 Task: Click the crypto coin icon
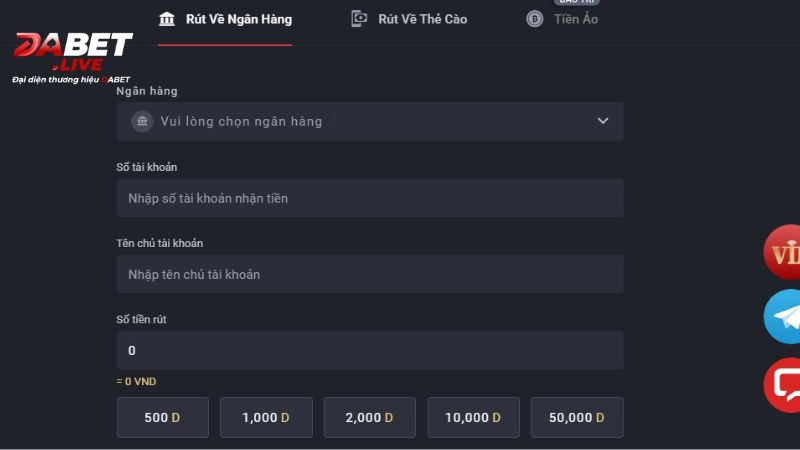click(534, 19)
